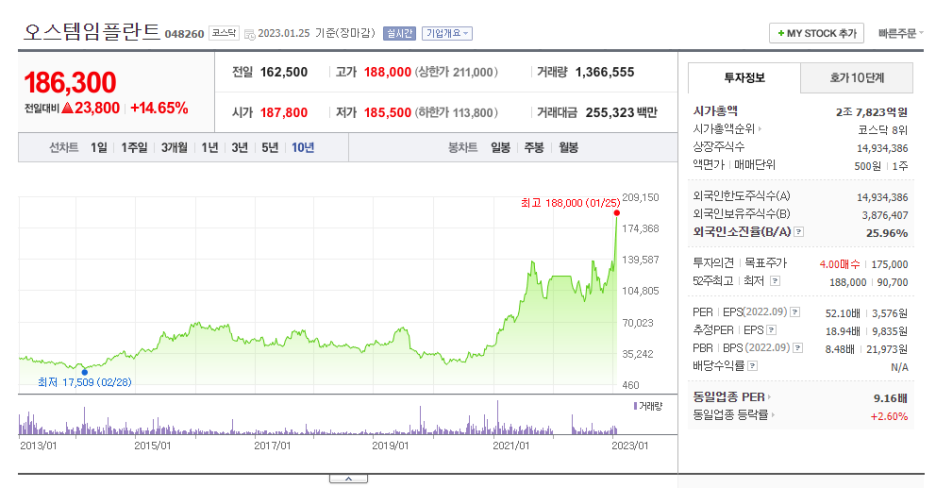Image resolution: width=936 pixels, height=488 pixels.
Task: Select the 1일 line chart period
Action: [99, 147]
